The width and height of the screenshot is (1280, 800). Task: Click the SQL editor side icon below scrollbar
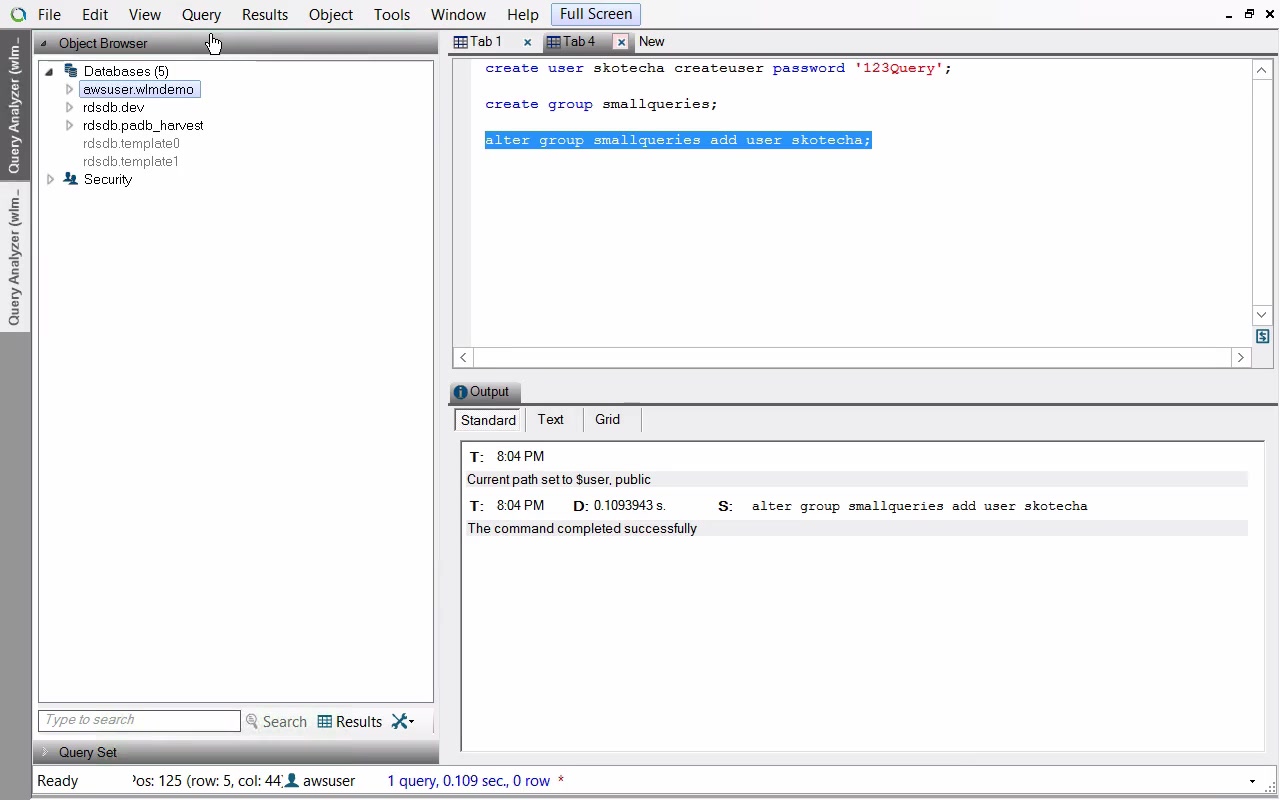click(x=1262, y=337)
